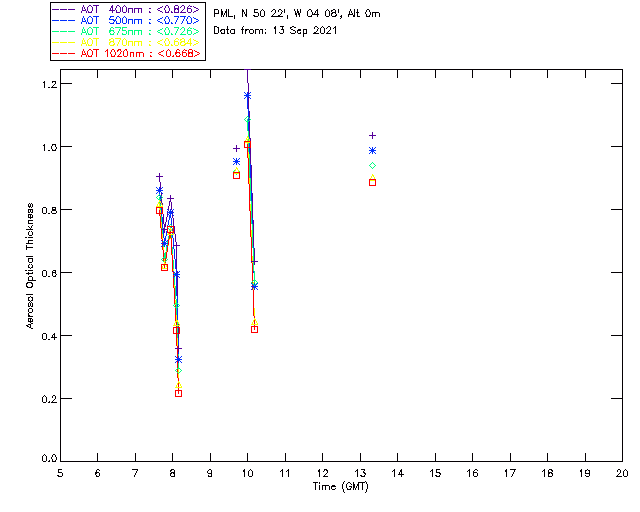The image size is (640, 512).
Task: Click the blue dashed line sample in legend
Action: tap(64, 20)
